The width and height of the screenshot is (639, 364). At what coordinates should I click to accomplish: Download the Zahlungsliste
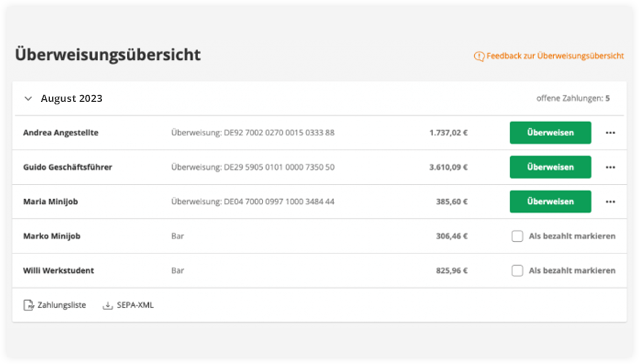[x=62, y=305]
